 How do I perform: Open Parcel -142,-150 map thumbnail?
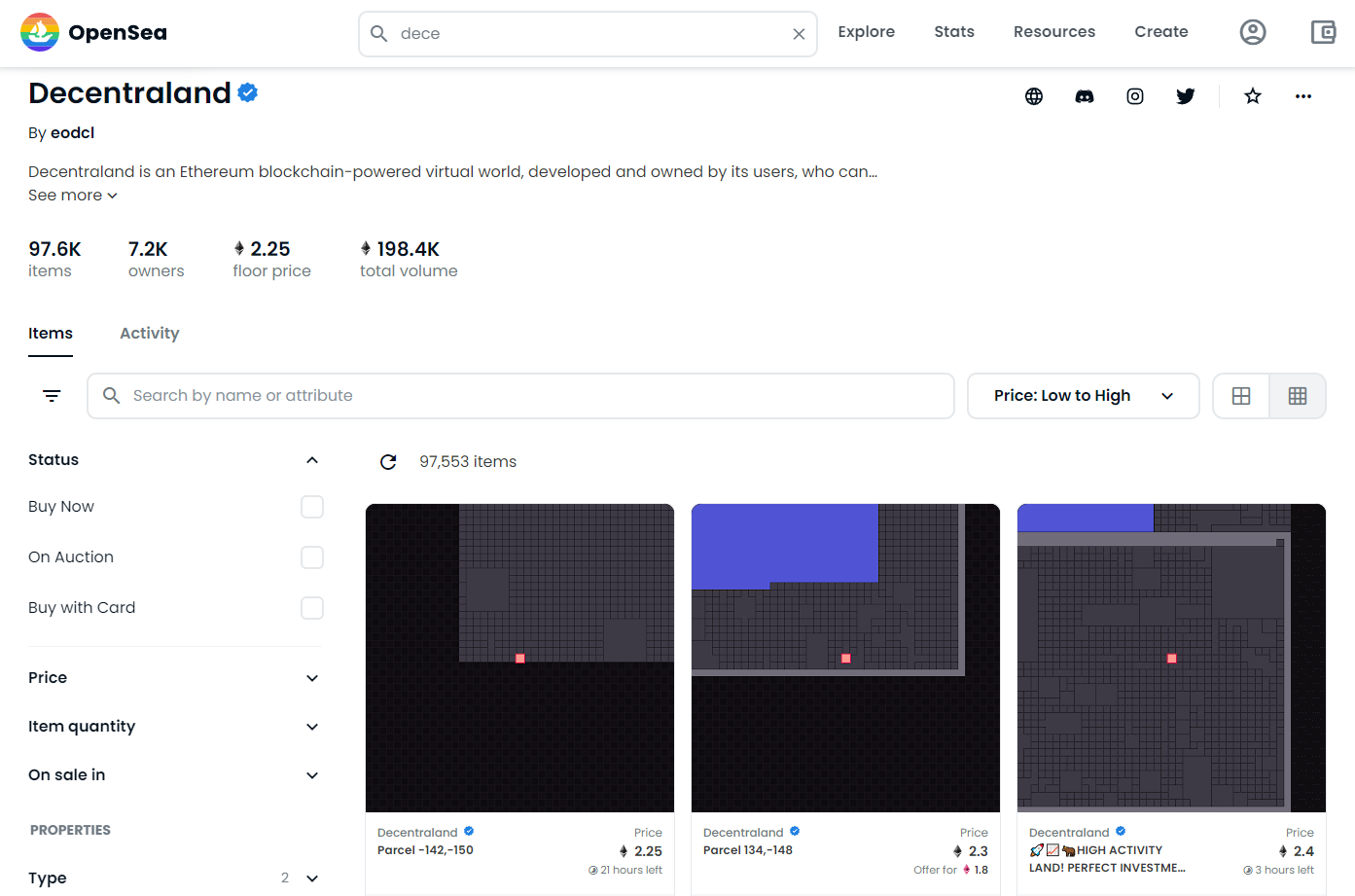[519, 658]
